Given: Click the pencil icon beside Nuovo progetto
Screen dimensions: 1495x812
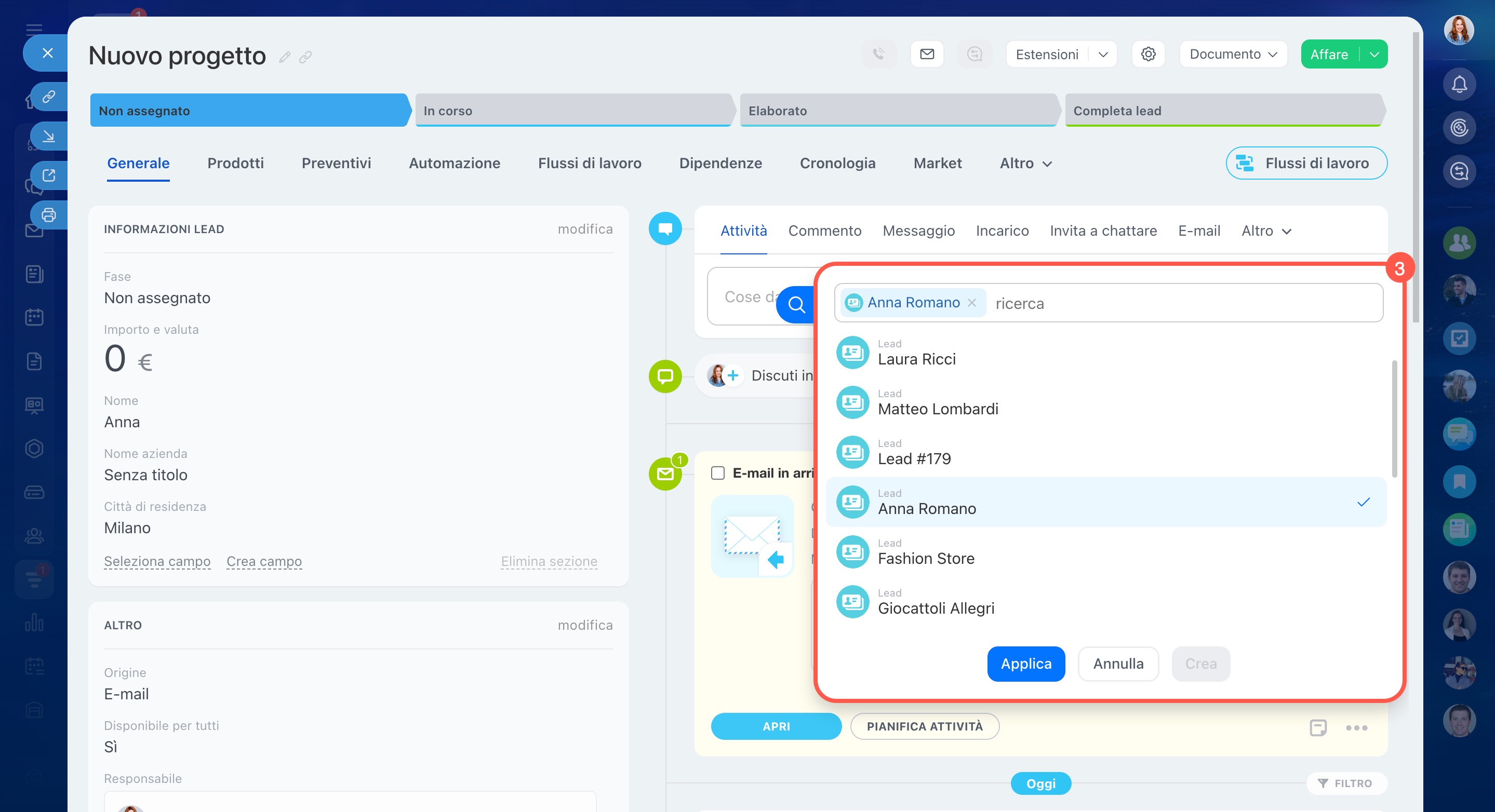Looking at the screenshot, I should [284, 57].
